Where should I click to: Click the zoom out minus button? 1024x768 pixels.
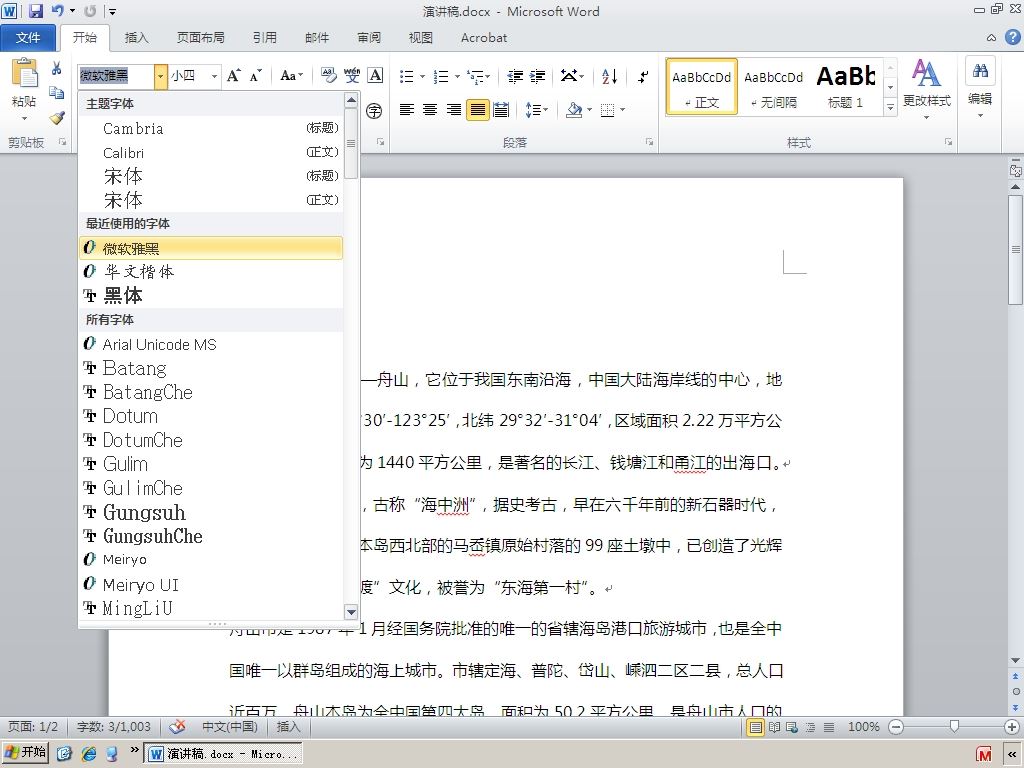coord(896,727)
